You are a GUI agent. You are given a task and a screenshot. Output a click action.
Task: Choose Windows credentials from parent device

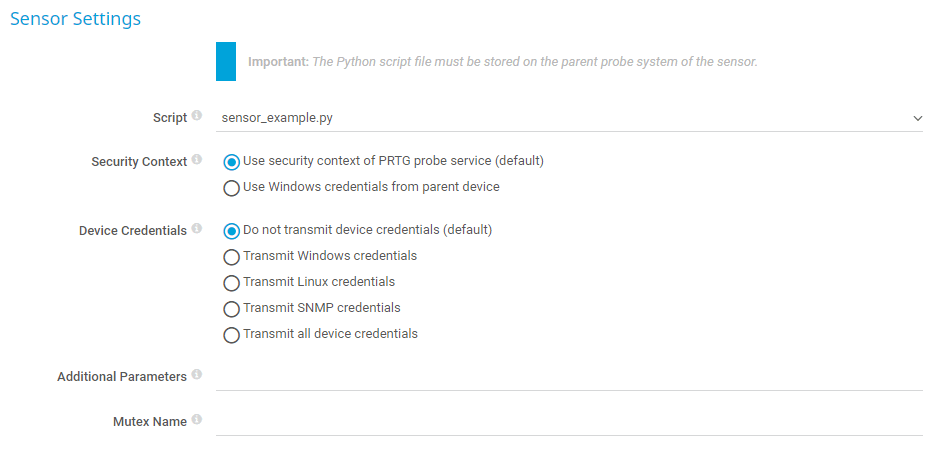pos(232,187)
